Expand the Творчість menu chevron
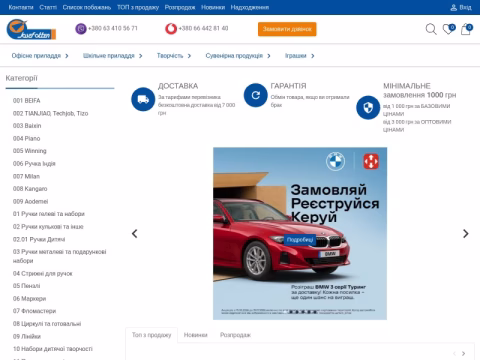Screen dimensions: 480x360 point(189,56)
